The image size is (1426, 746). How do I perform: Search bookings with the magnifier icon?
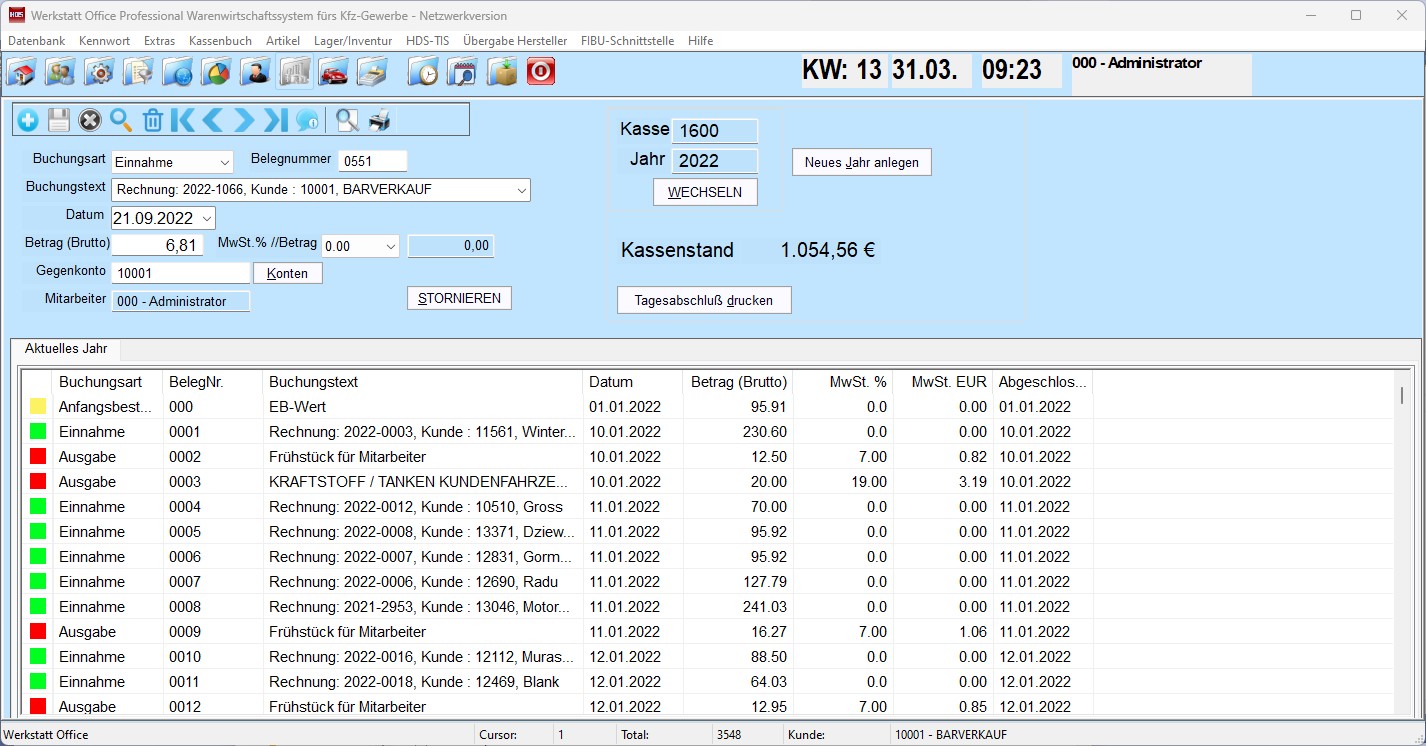click(121, 121)
